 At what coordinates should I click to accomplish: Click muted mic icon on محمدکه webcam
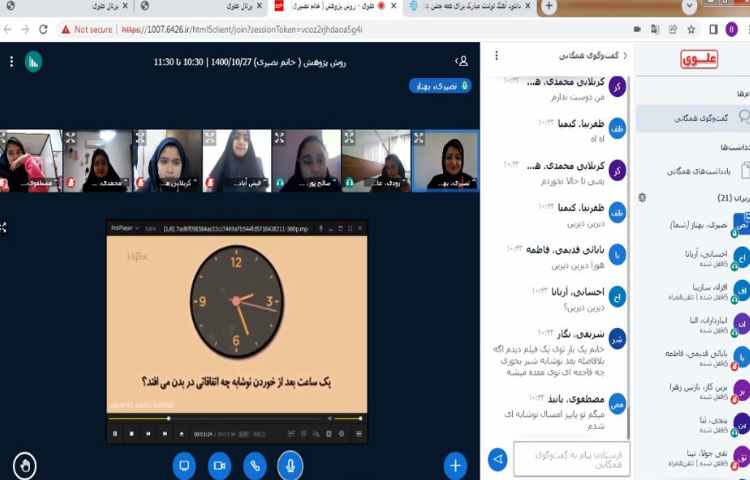tap(71, 183)
